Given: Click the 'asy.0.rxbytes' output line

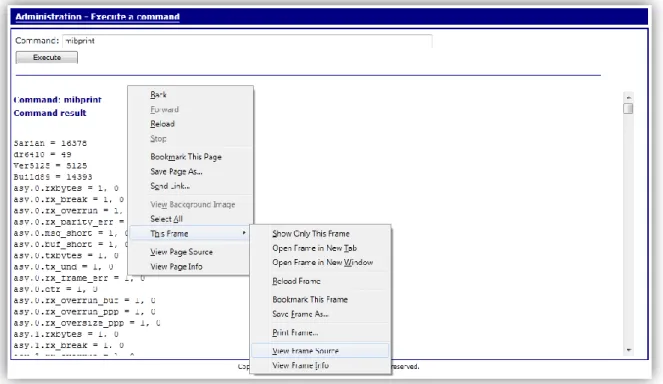Looking at the screenshot, I should [66, 188].
